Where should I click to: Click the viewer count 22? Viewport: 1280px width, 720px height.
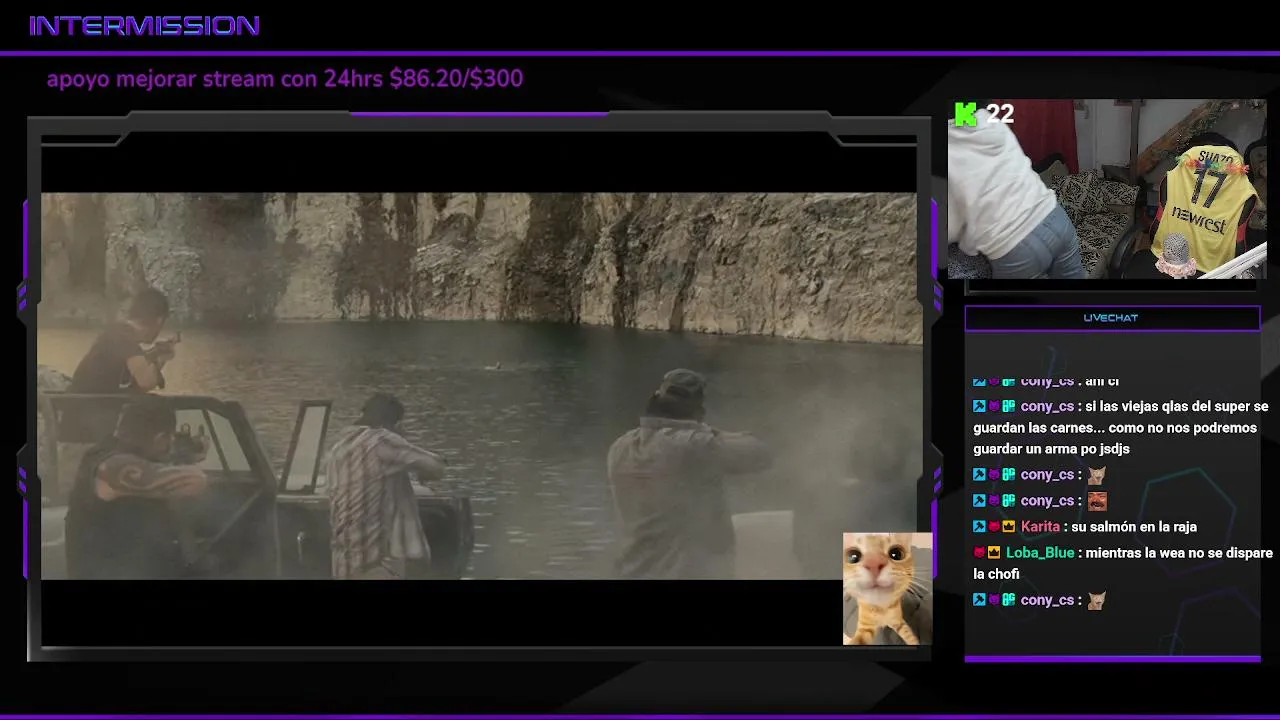click(1000, 114)
